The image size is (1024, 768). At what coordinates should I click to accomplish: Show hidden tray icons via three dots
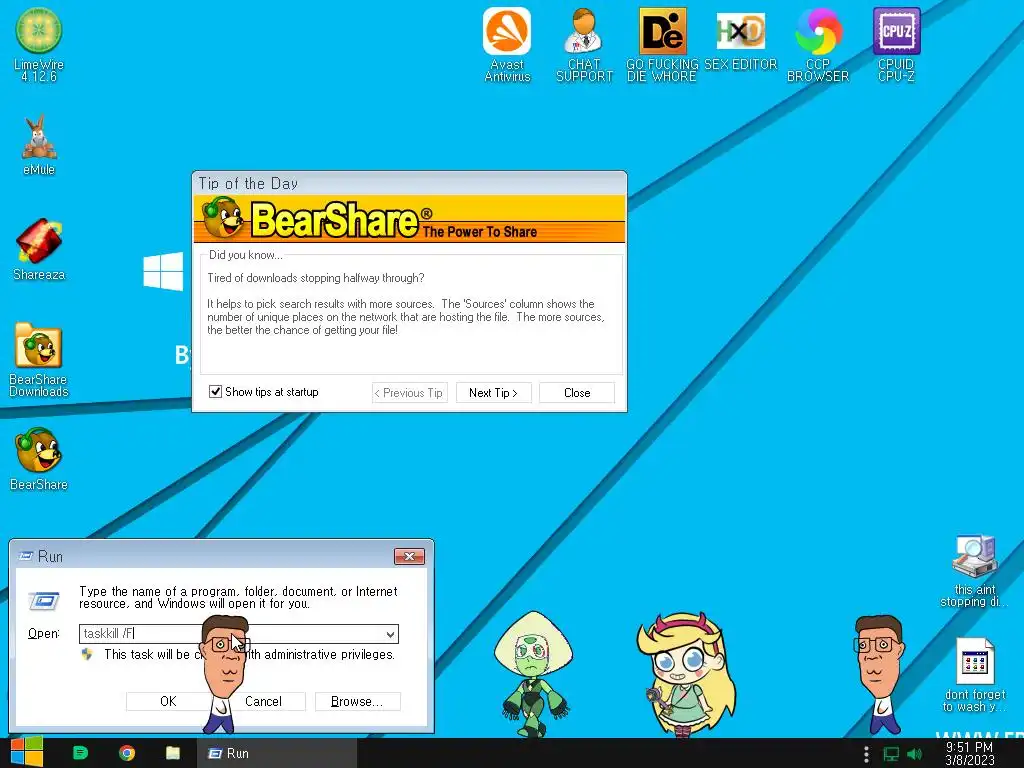click(866, 754)
